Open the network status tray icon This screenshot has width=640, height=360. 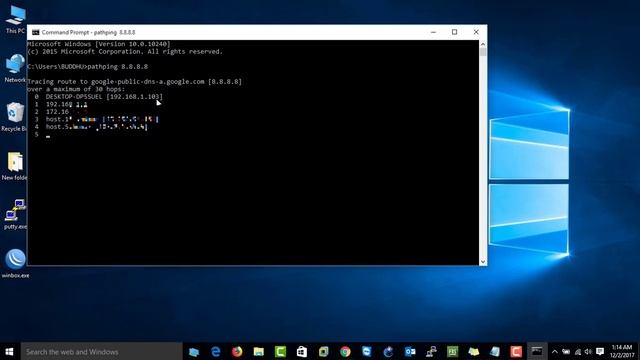pos(578,351)
